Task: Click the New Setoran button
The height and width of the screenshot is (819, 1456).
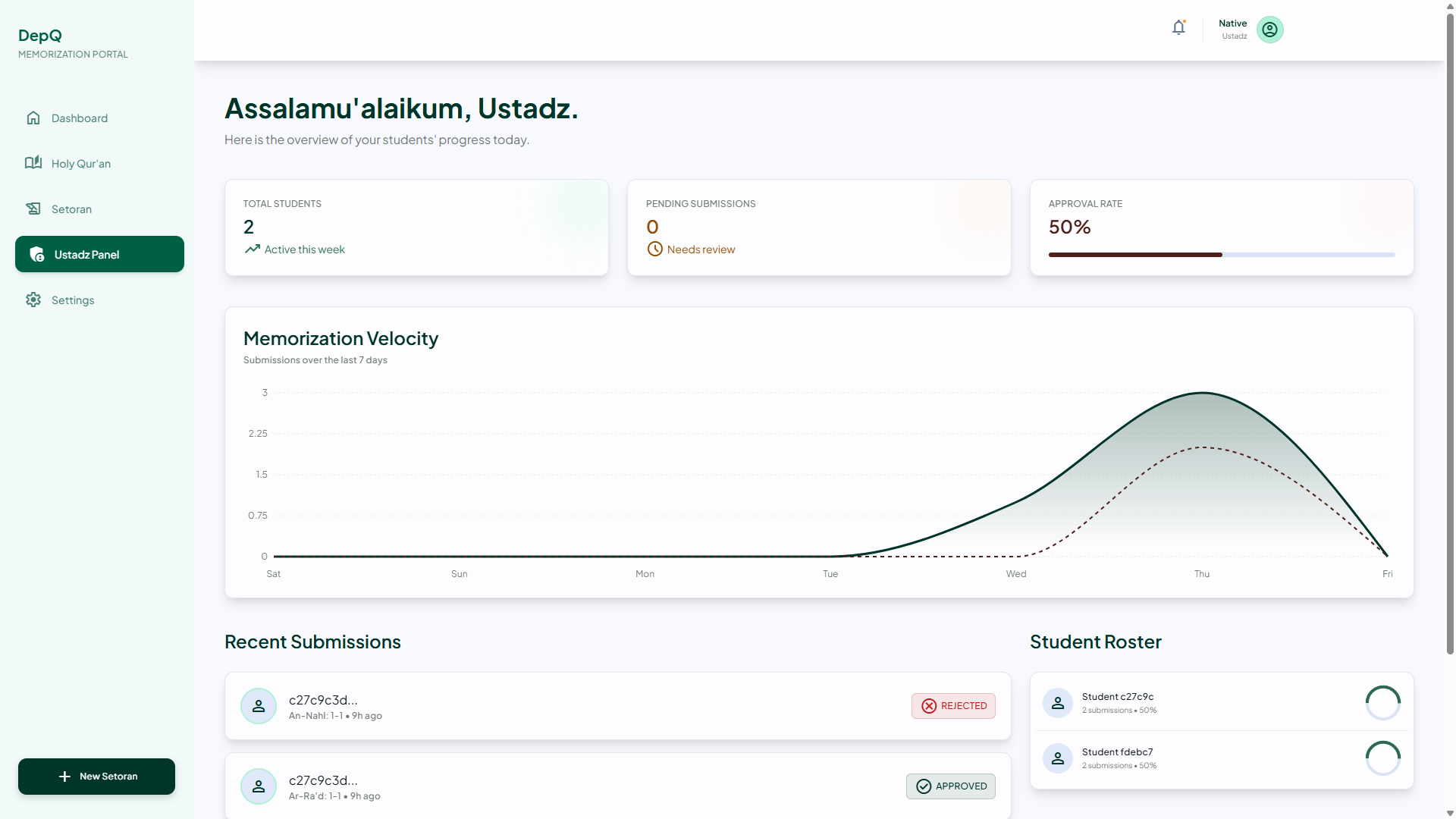Action: (96, 777)
